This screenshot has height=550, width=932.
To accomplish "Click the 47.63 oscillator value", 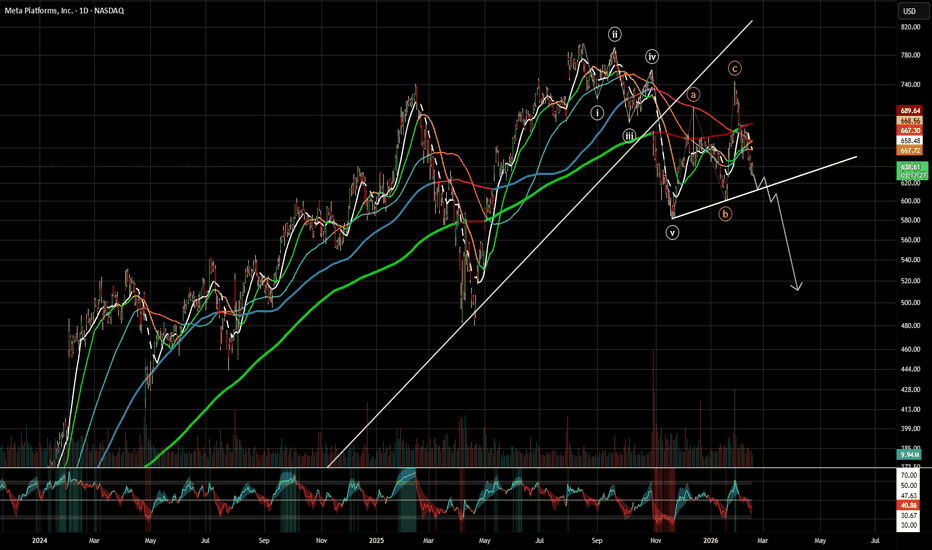I will point(909,495).
